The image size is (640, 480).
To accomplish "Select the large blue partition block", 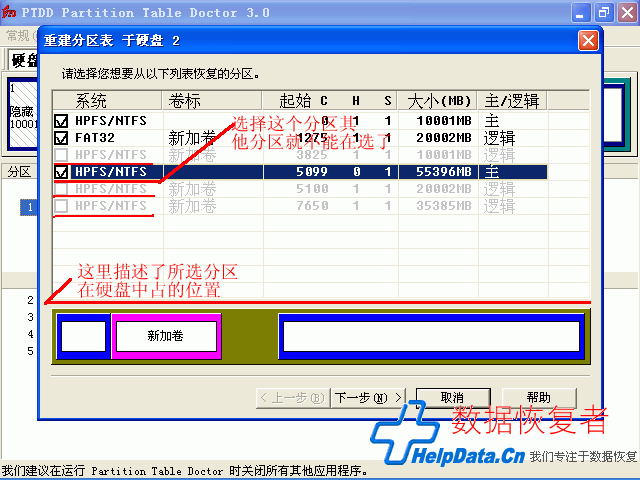I will (431, 336).
